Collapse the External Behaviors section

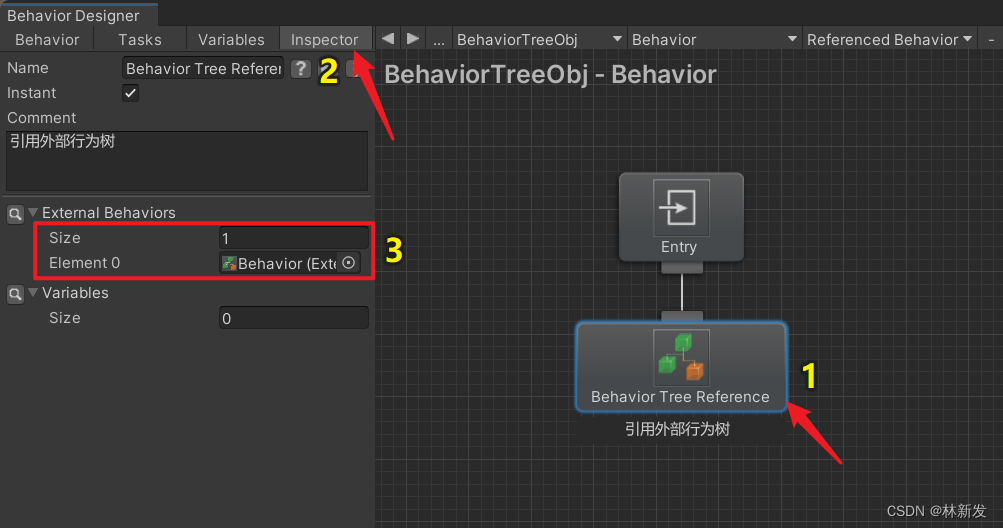(x=33, y=212)
